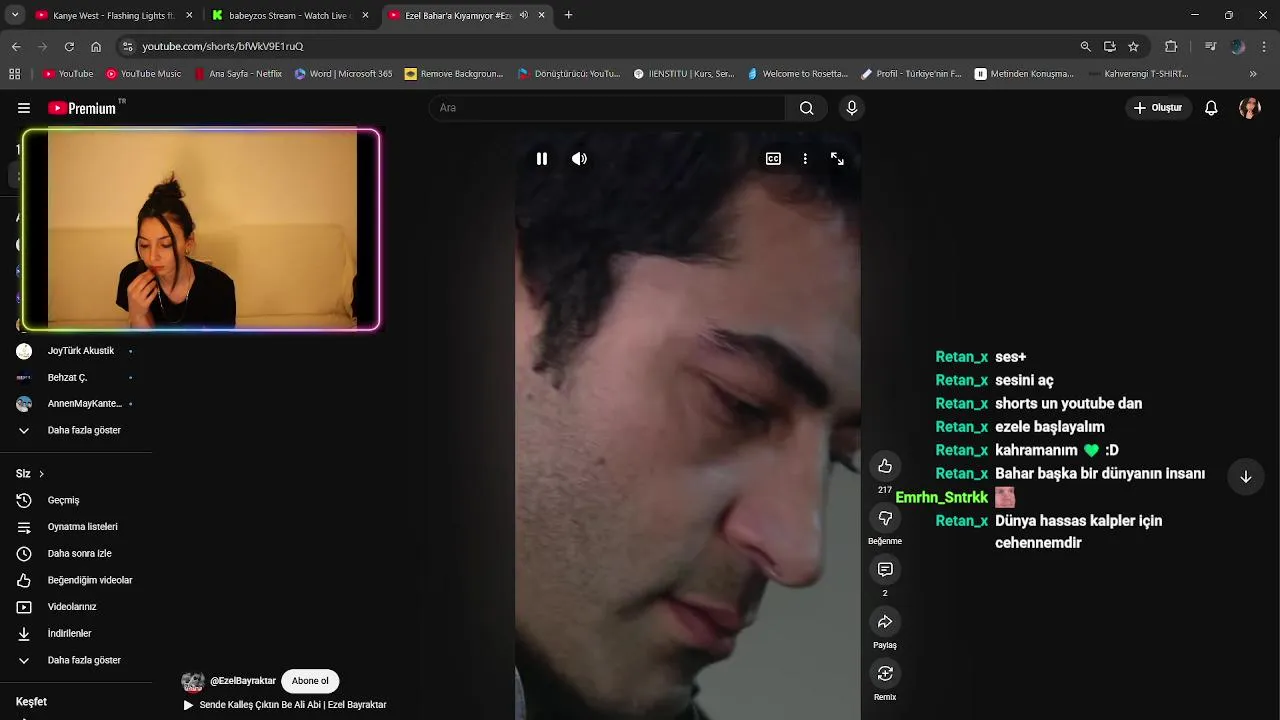Viewport: 1280px width, 720px height.
Task: Select the Ezel Bahar'a Kıyamıyor tab
Action: point(458,15)
